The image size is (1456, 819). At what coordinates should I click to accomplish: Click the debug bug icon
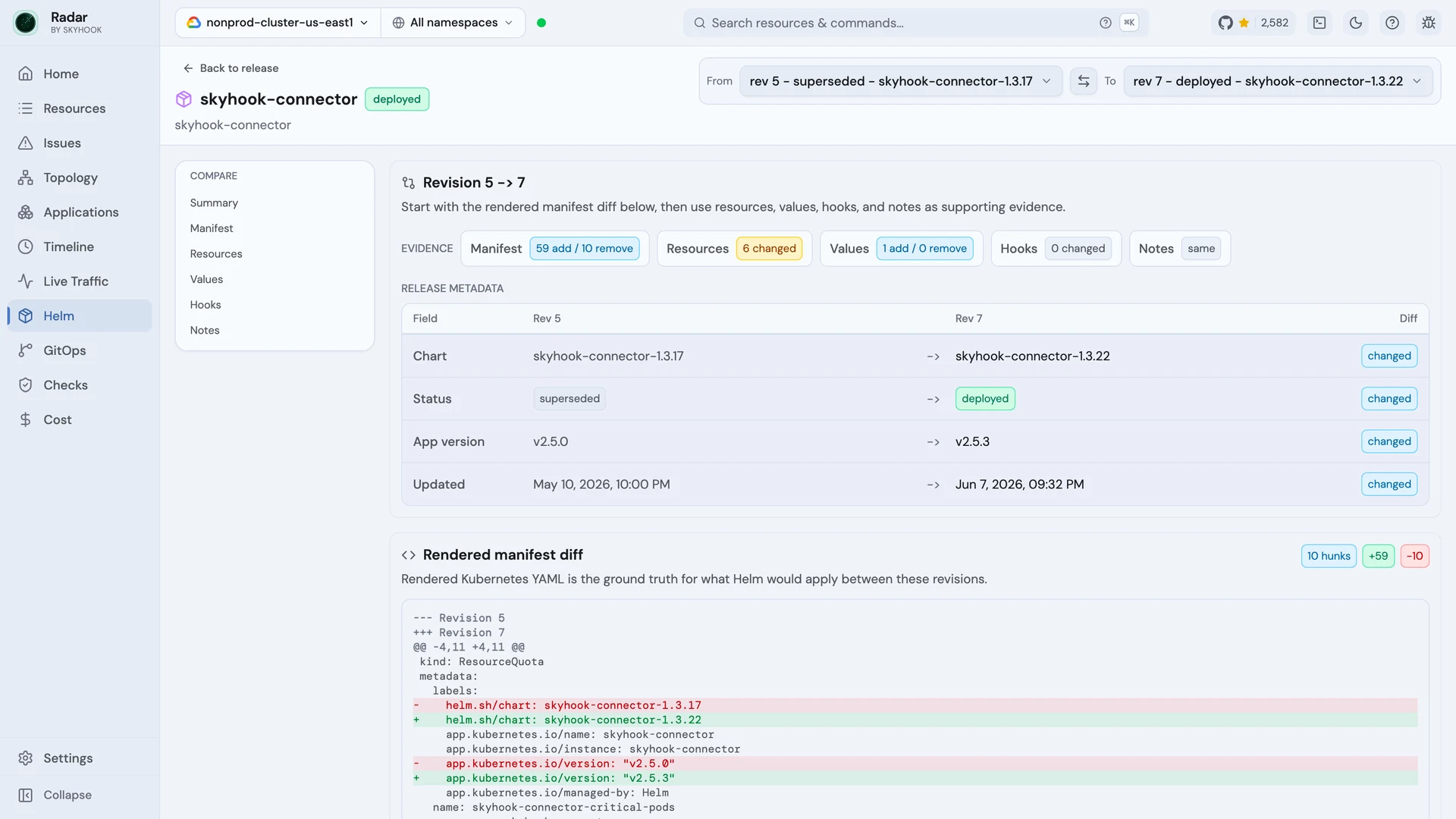1429,23
